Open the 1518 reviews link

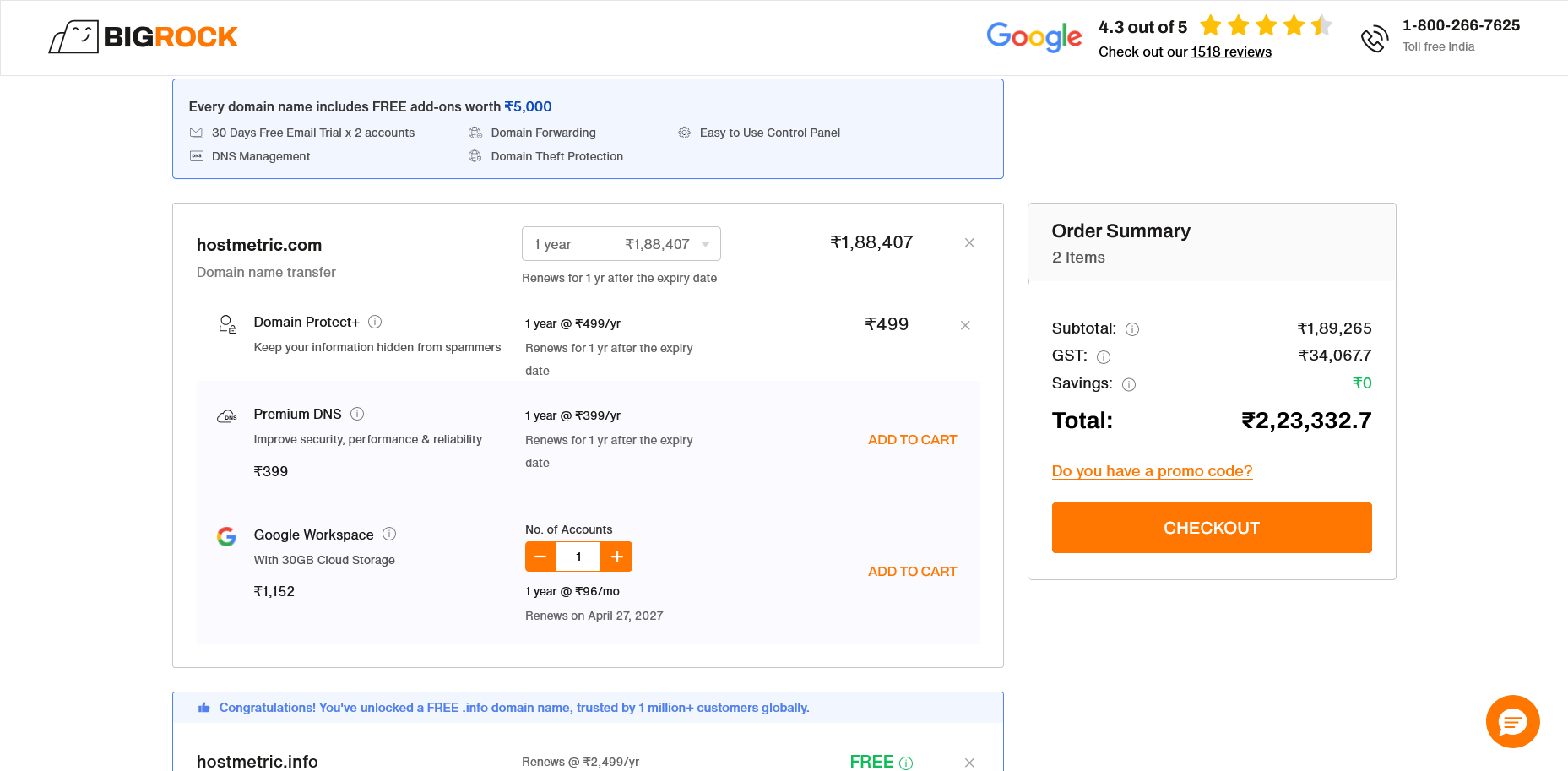[1231, 52]
